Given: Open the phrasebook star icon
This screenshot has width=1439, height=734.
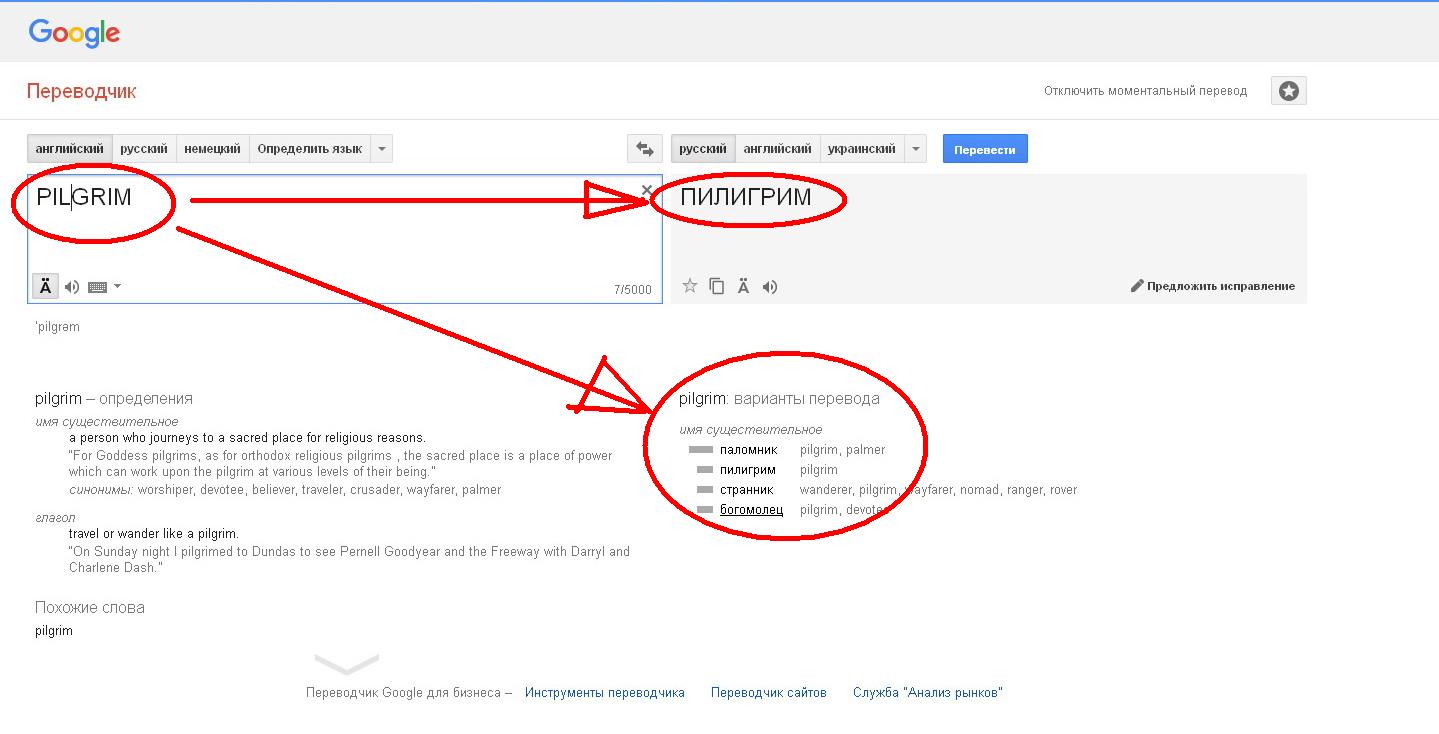Looking at the screenshot, I should click(1289, 91).
